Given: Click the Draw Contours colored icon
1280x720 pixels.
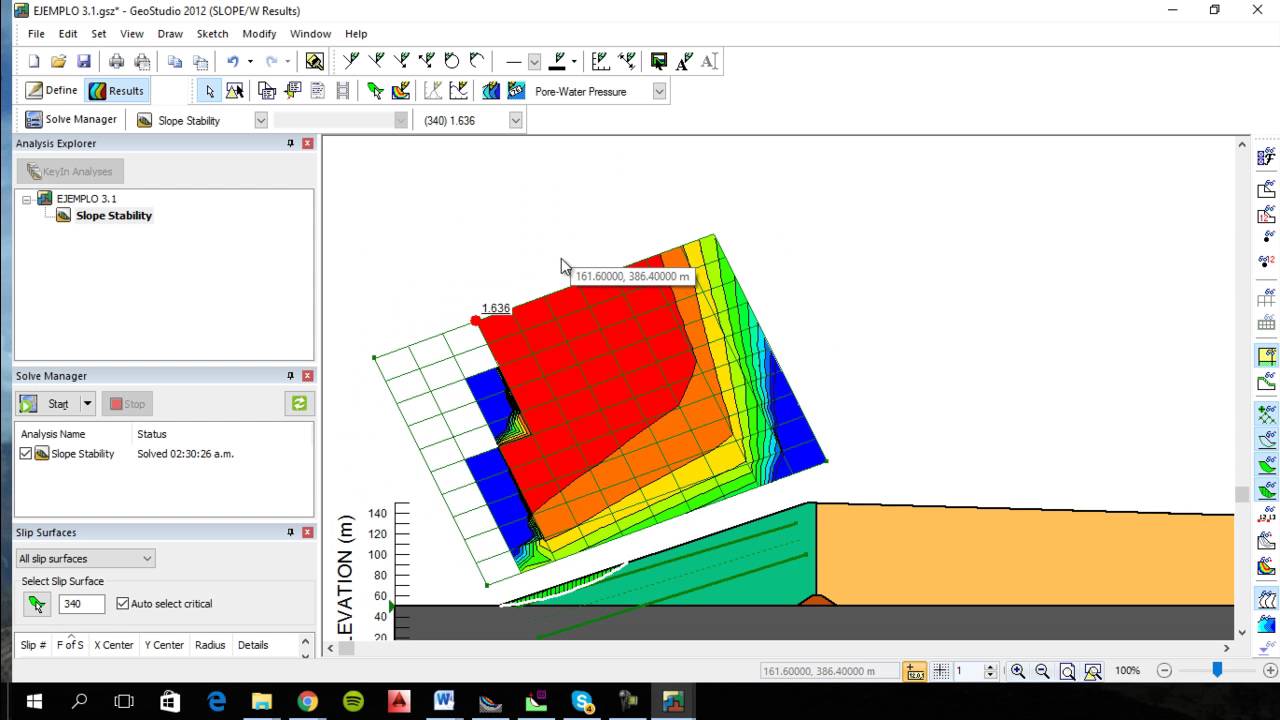Looking at the screenshot, I should coord(491,91).
